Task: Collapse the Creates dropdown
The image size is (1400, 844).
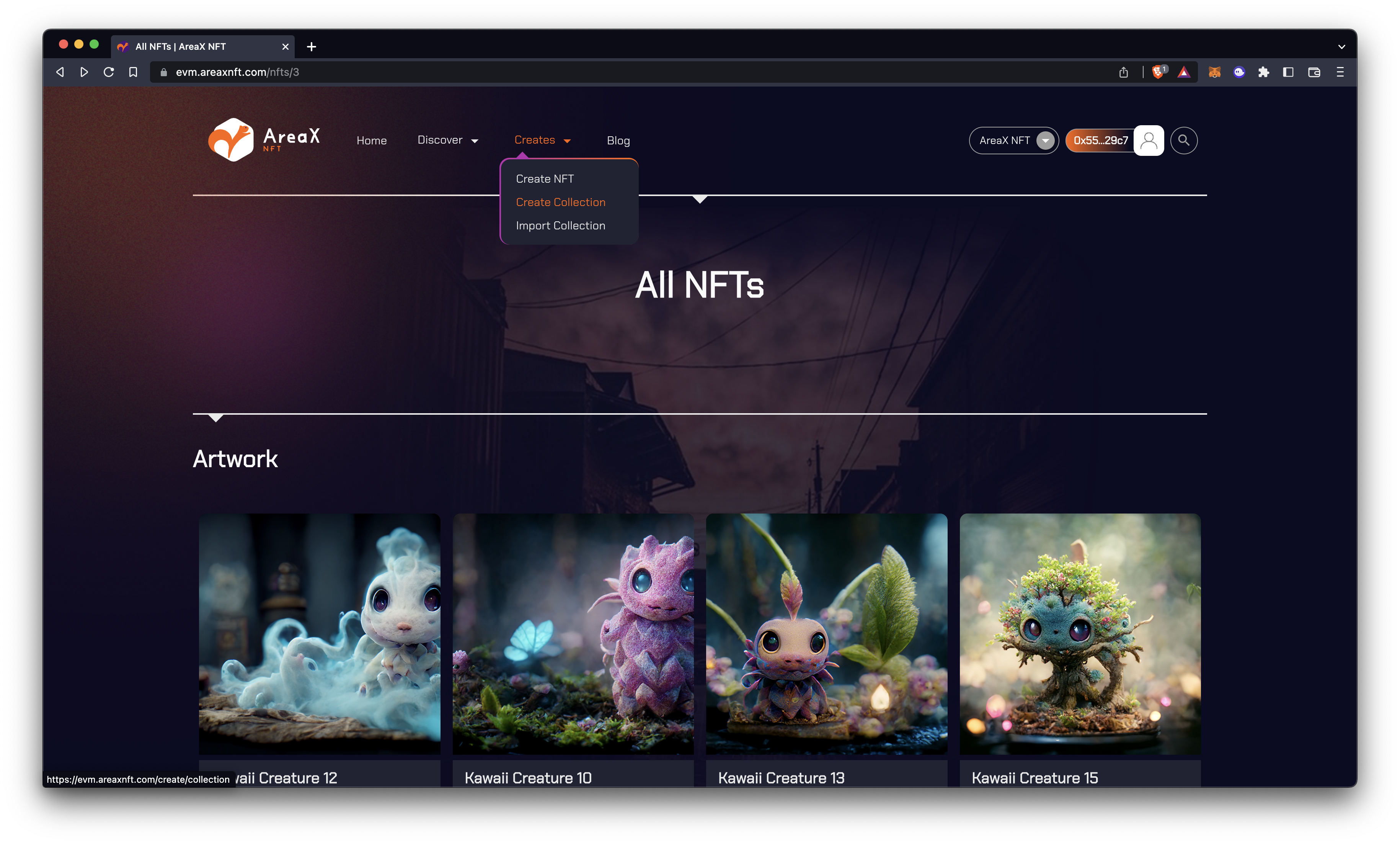Action: coord(542,141)
